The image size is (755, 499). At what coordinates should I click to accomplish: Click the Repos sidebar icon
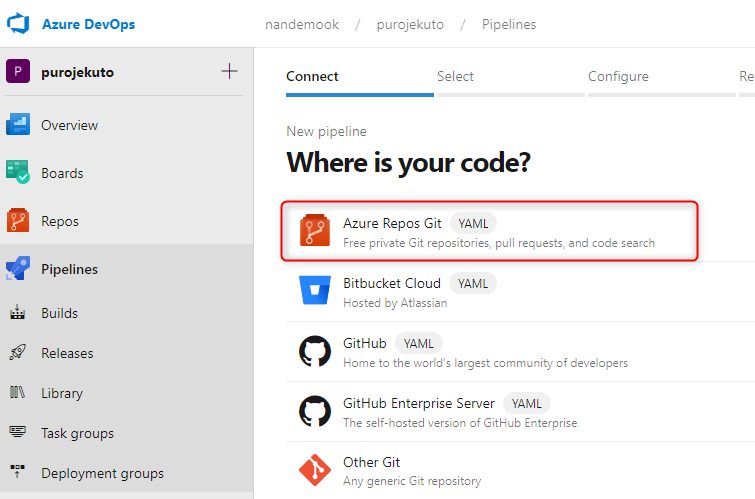pyautogui.click(x=18, y=220)
